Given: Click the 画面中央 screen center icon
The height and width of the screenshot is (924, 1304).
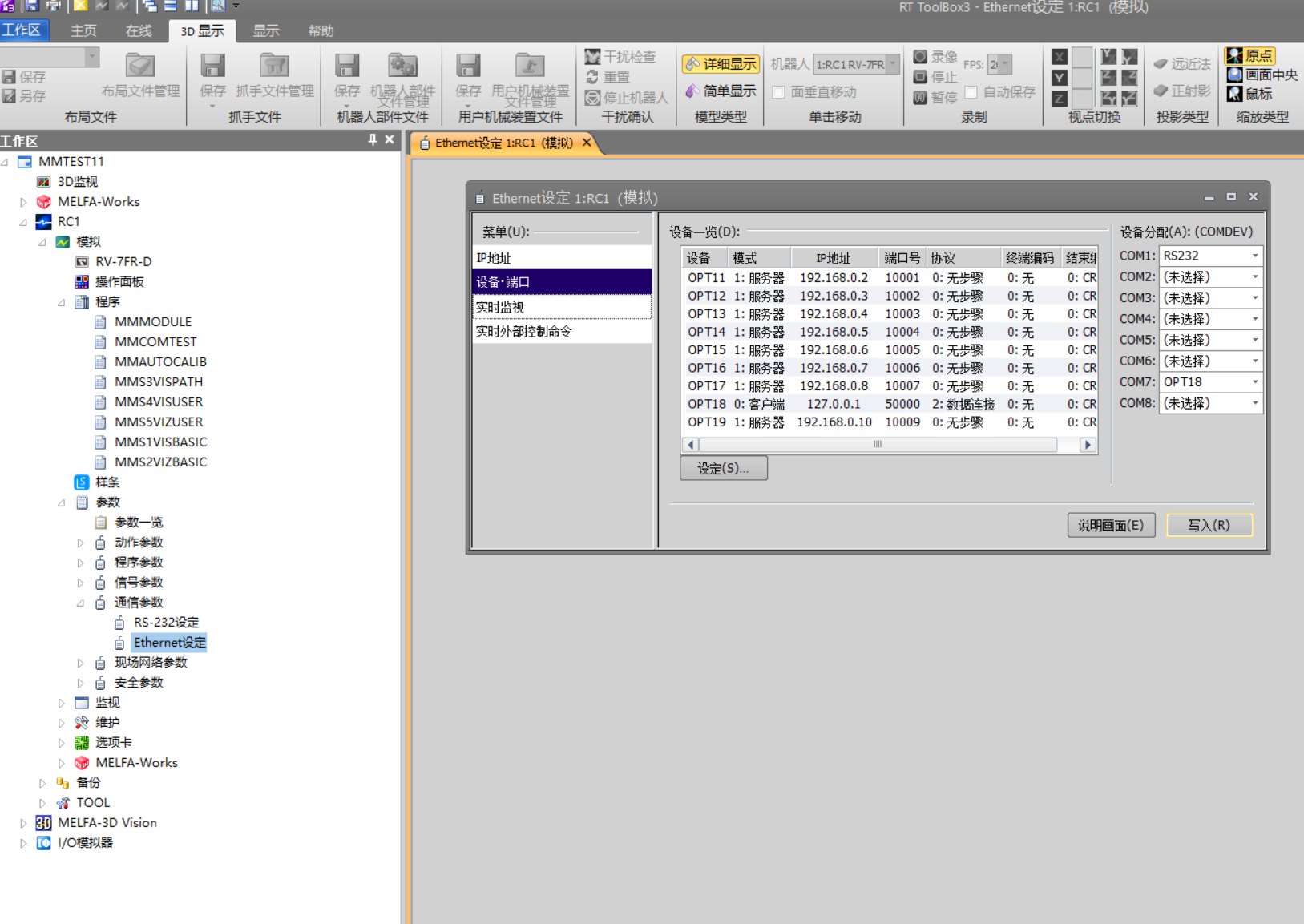Looking at the screenshot, I should pos(1235,75).
